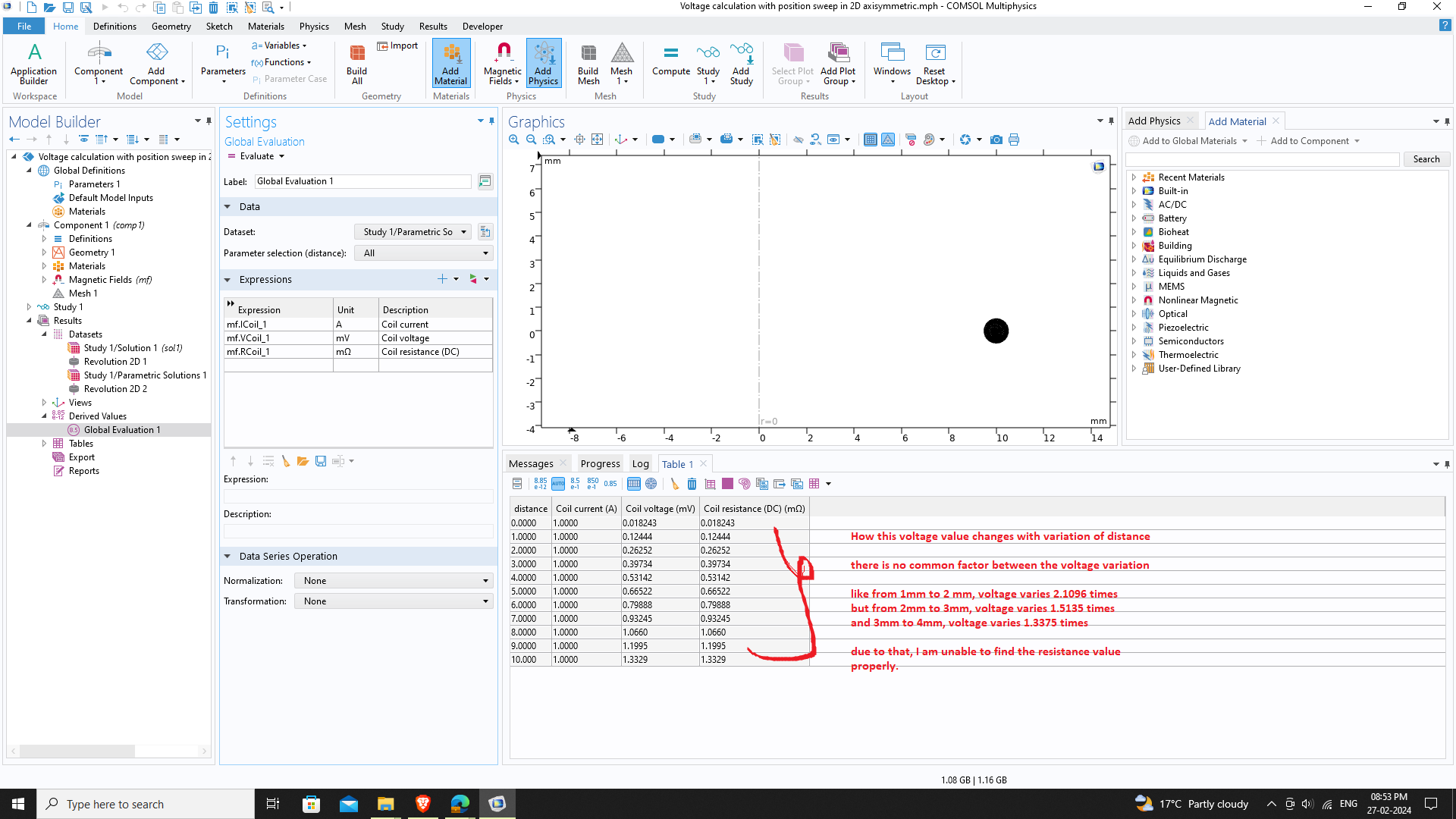Toggle scientific notation 8.5e-1 display

[576, 484]
